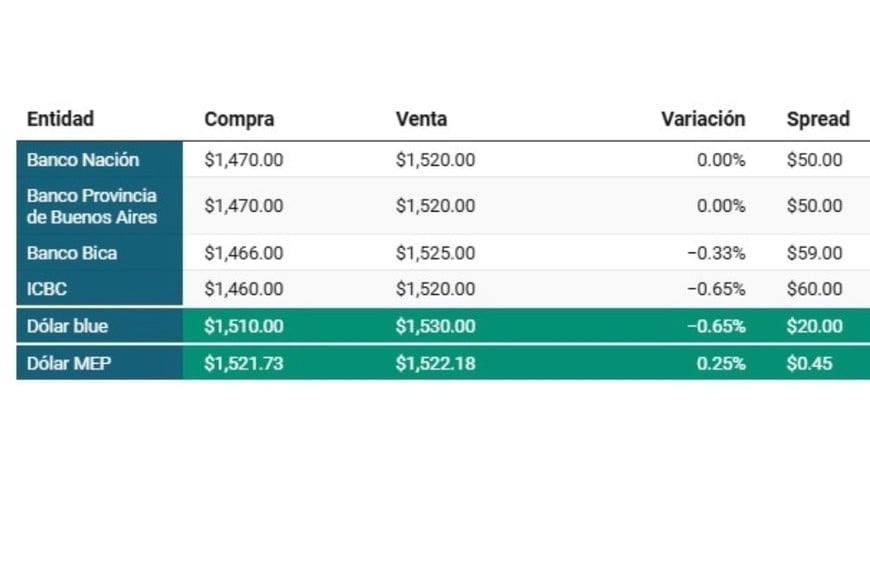Click Banco Bica variation −0.33%
The height and width of the screenshot is (578, 870).
[x=716, y=253]
